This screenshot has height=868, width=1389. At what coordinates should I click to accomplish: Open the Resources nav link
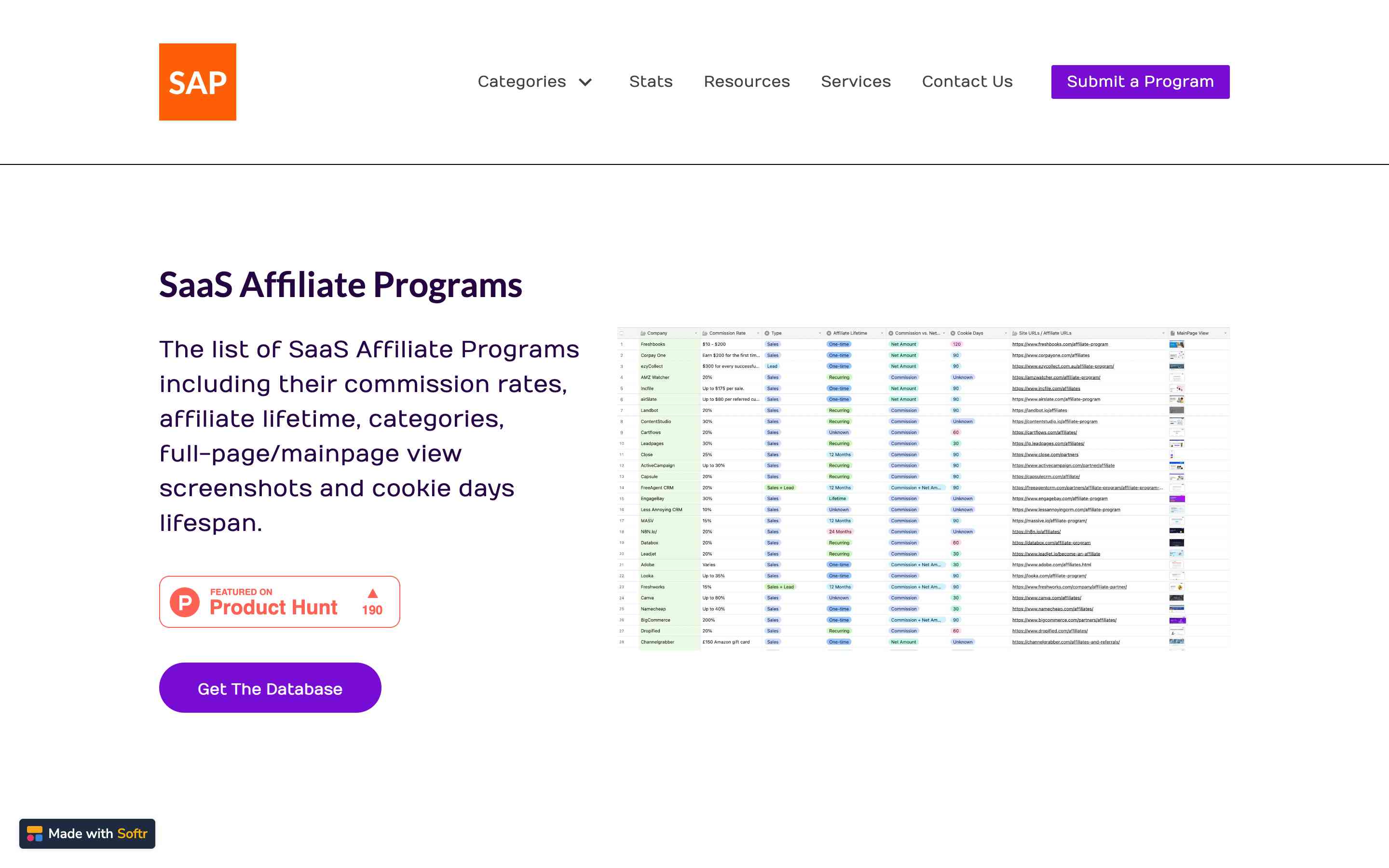tap(746, 81)
